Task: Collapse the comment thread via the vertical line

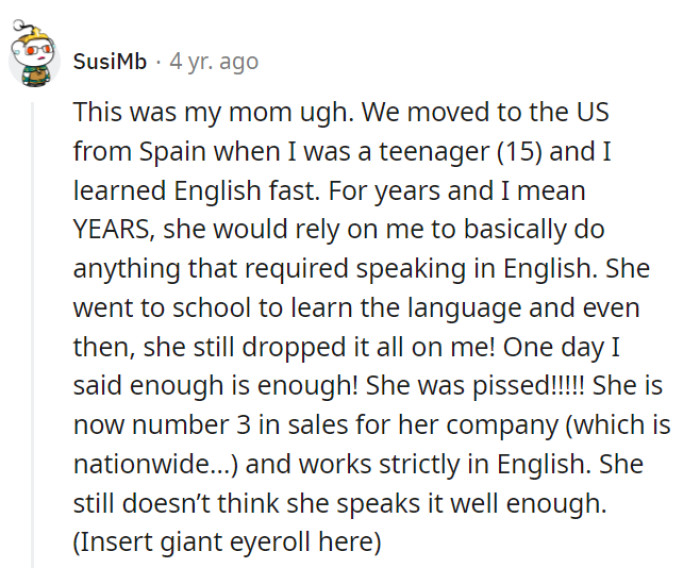Action: point(33,330)
